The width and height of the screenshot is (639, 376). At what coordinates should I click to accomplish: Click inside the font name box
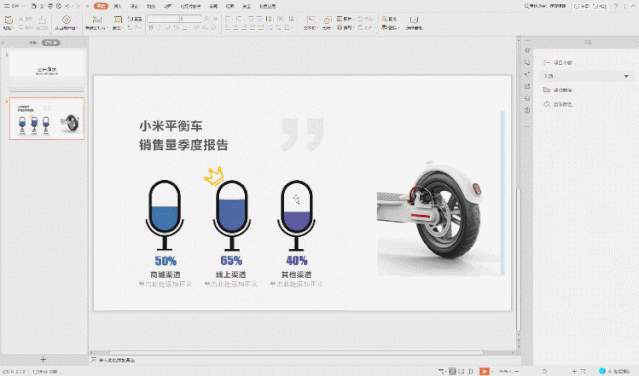tap(163, 19)
